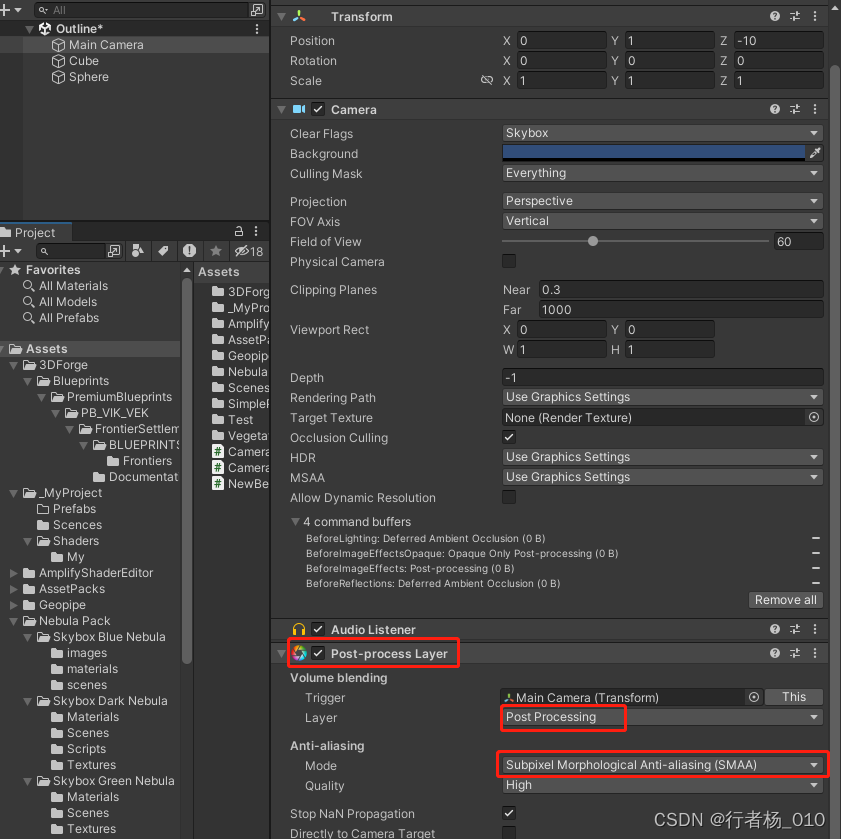Click Search by Label tag icon
Viewport: 841px width, 839px height.
(x=163, y=251)
